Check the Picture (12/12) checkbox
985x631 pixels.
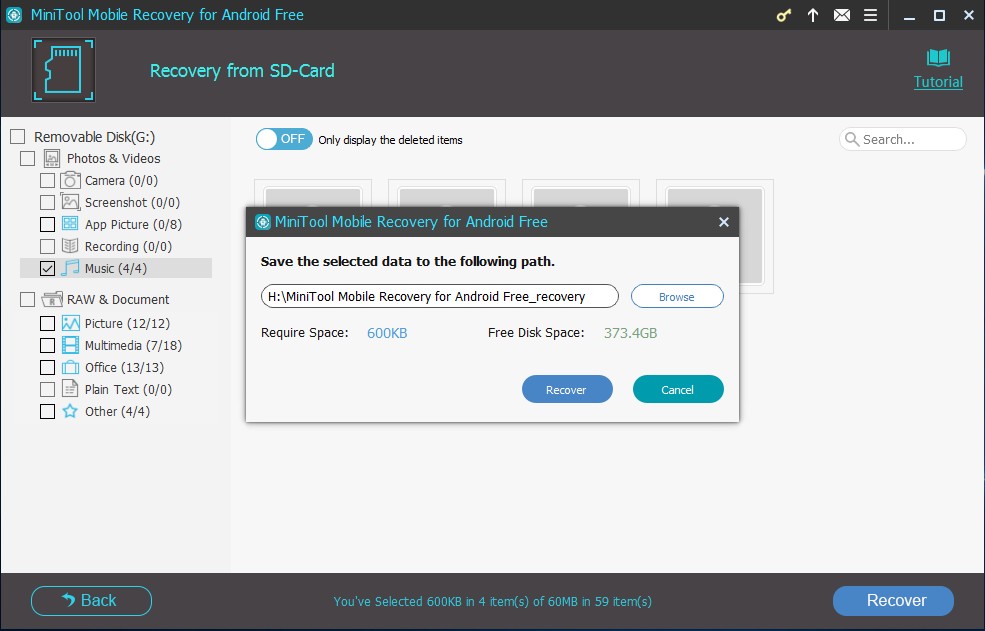tap(47, 323)
